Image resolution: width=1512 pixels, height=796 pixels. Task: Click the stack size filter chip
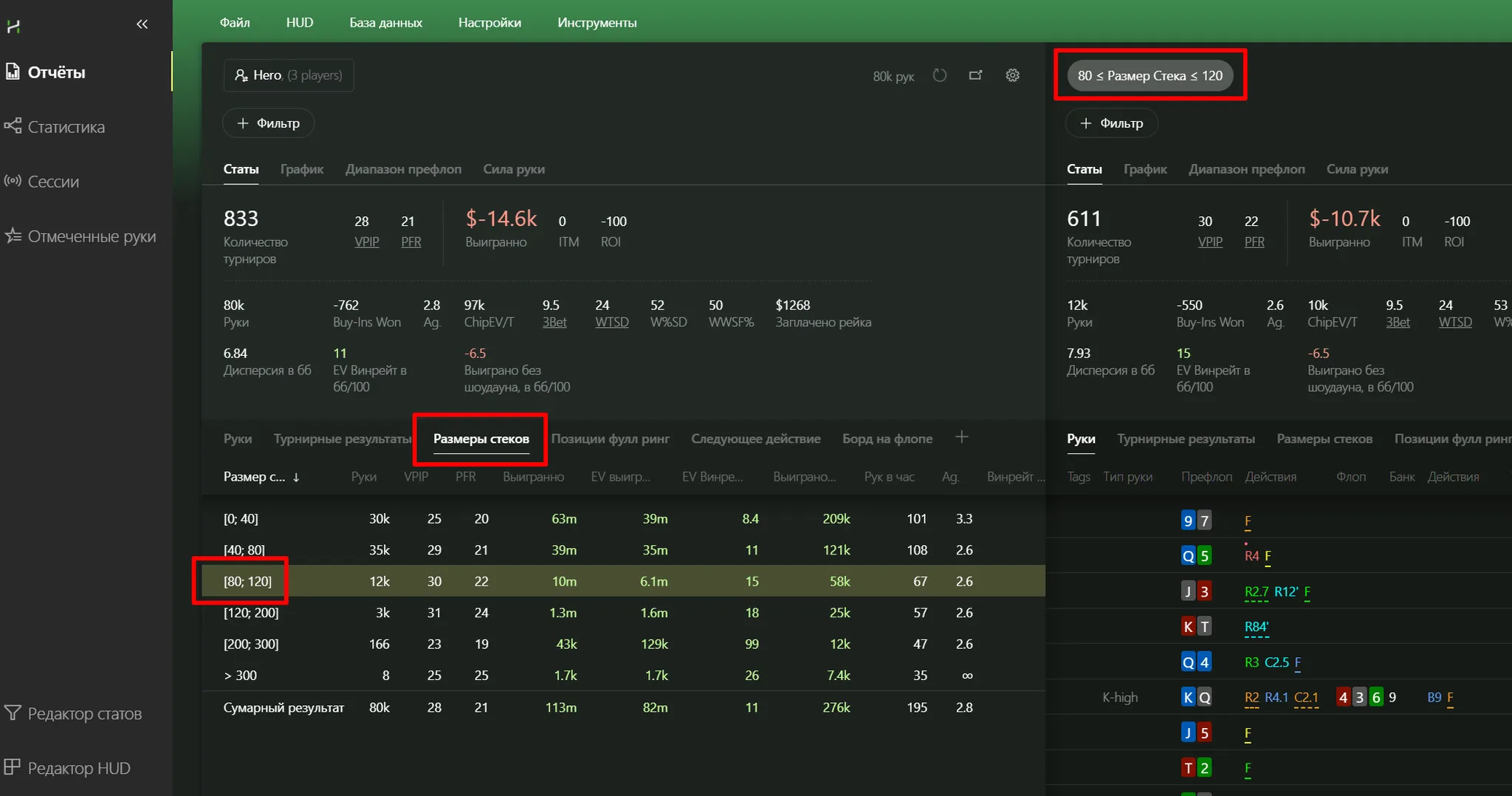pyautogui.click(x=1150, y=75)
